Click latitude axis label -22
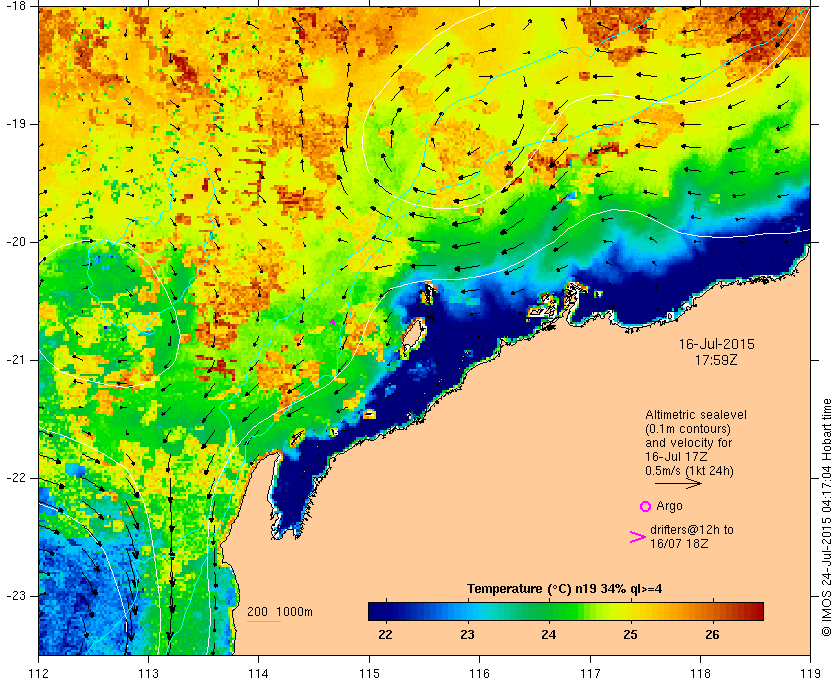This screenshot has height=680, width=840. [16, 478]
